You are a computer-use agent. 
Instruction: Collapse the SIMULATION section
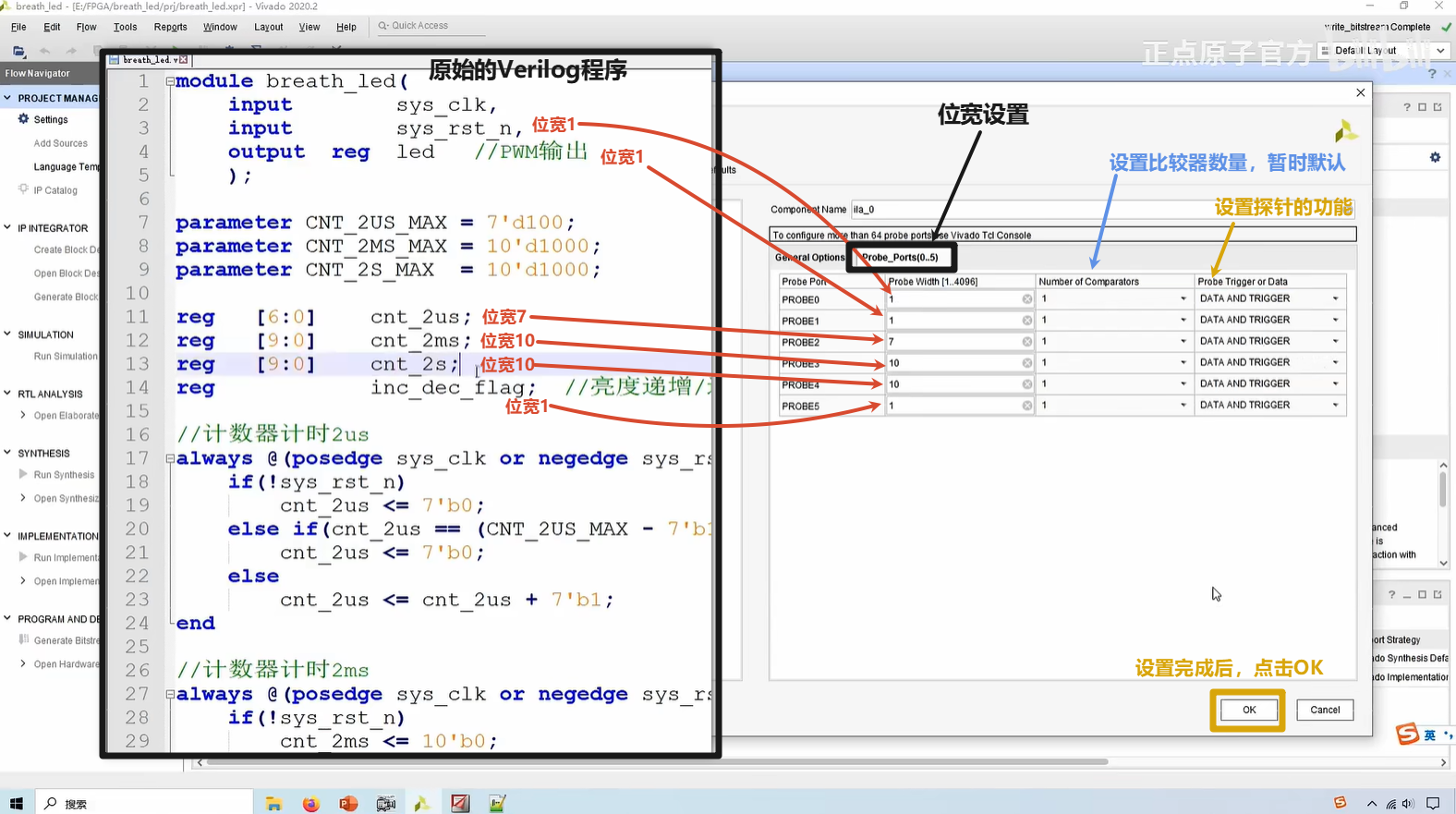point(7,334)
